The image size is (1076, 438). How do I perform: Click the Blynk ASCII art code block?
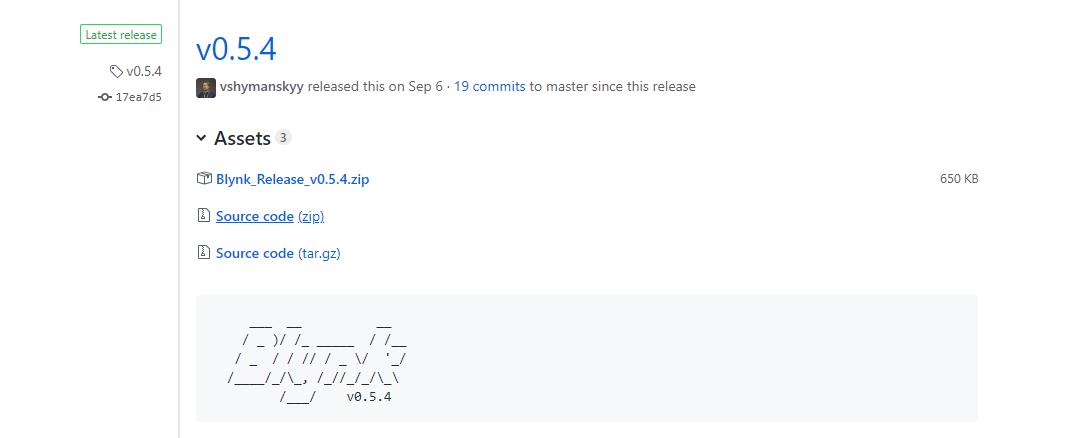tap(587, 358)
